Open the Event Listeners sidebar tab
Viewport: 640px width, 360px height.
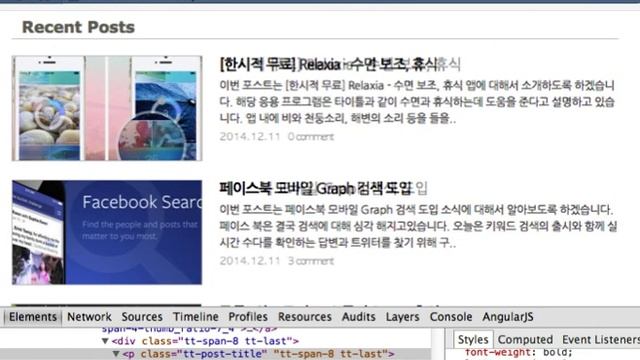pos(601,340)
